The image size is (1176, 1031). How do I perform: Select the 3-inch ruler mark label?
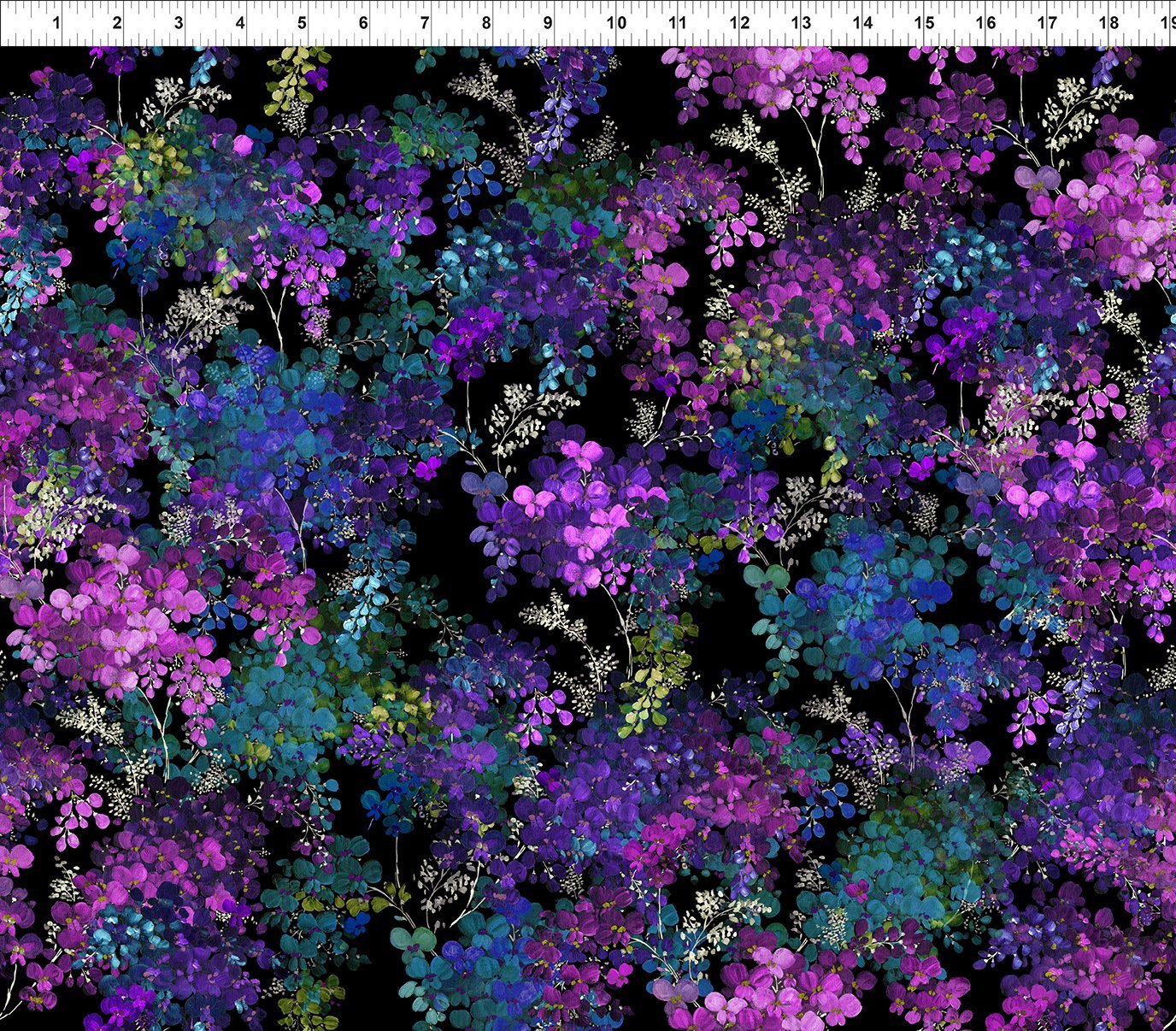pyautogui.click(x=179, y=23)
